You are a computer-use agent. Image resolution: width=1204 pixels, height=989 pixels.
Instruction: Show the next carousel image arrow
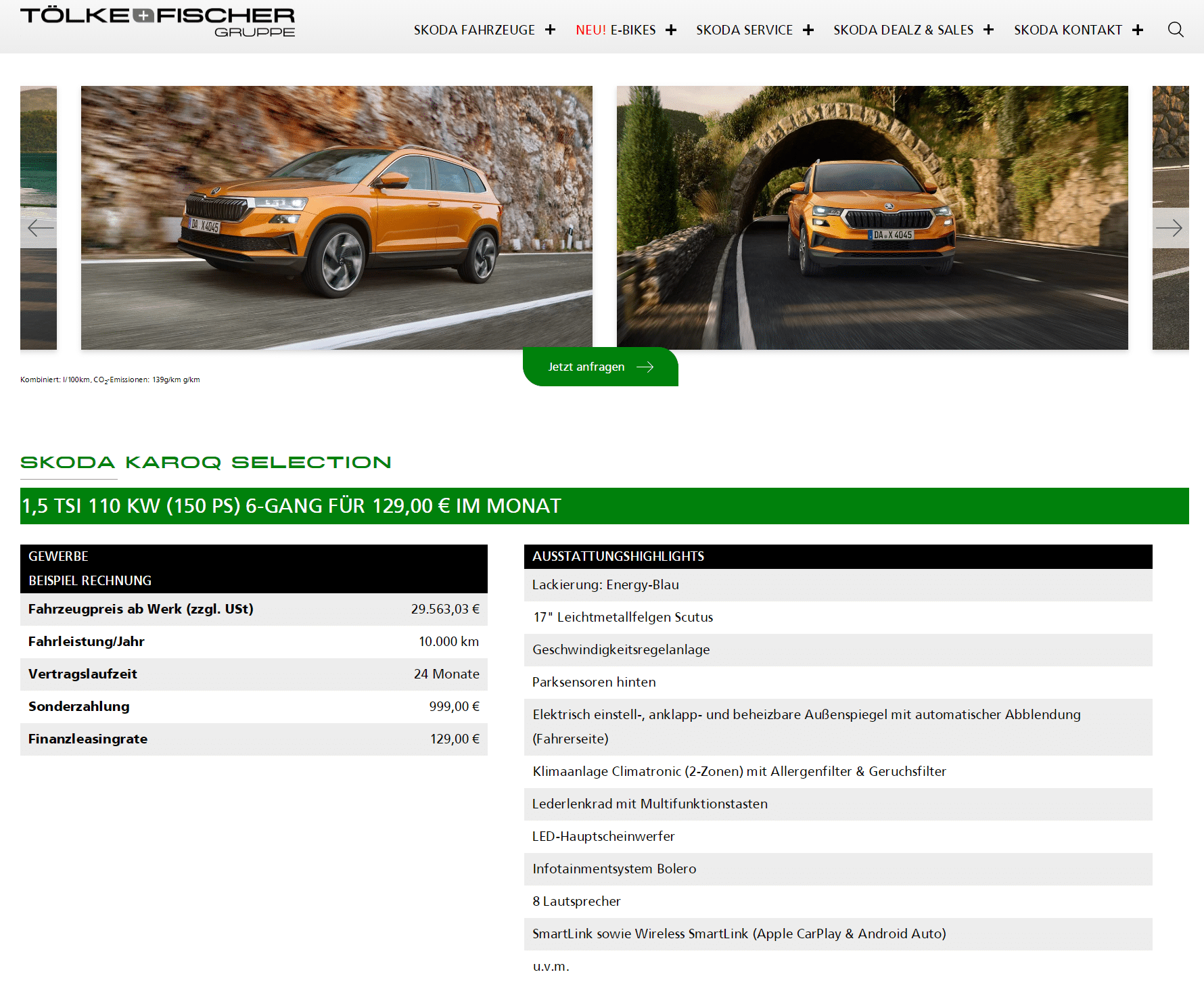point(1169,228)
